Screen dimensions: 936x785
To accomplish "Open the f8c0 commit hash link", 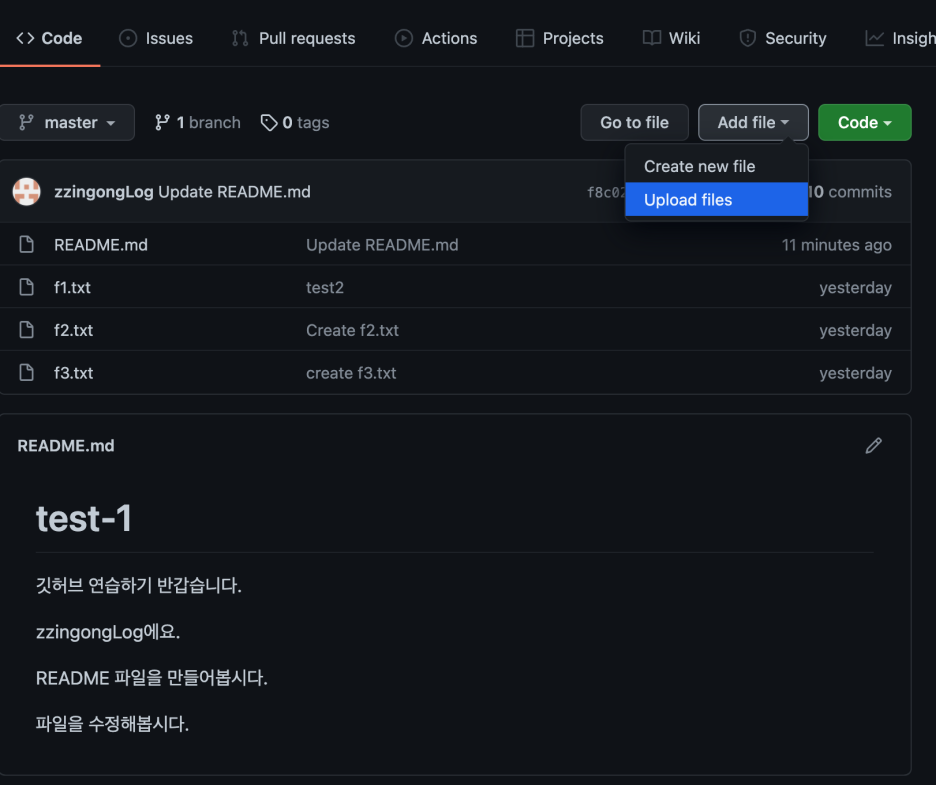I will [606, 192].
